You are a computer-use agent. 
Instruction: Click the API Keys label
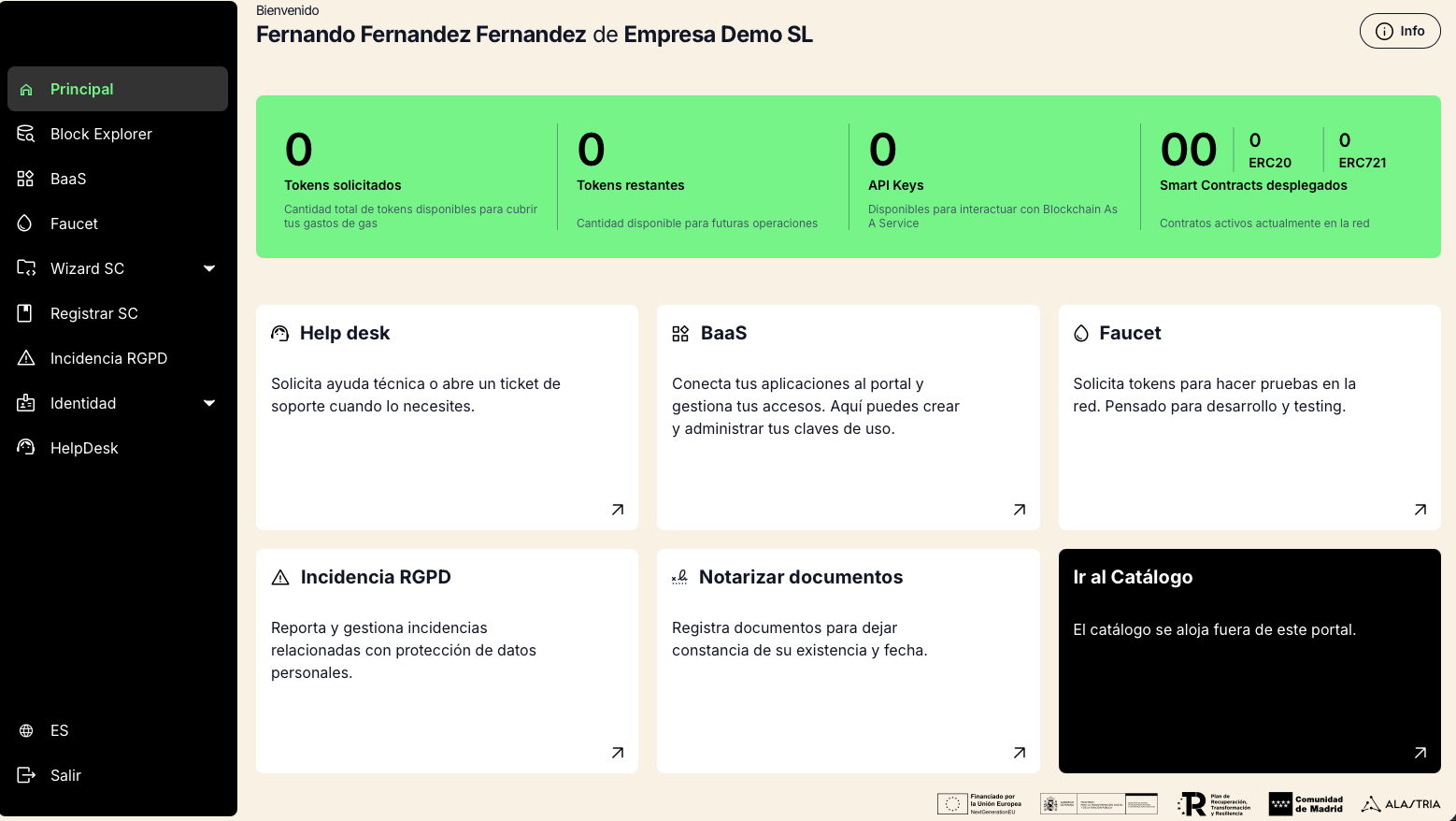pos(896,185)
